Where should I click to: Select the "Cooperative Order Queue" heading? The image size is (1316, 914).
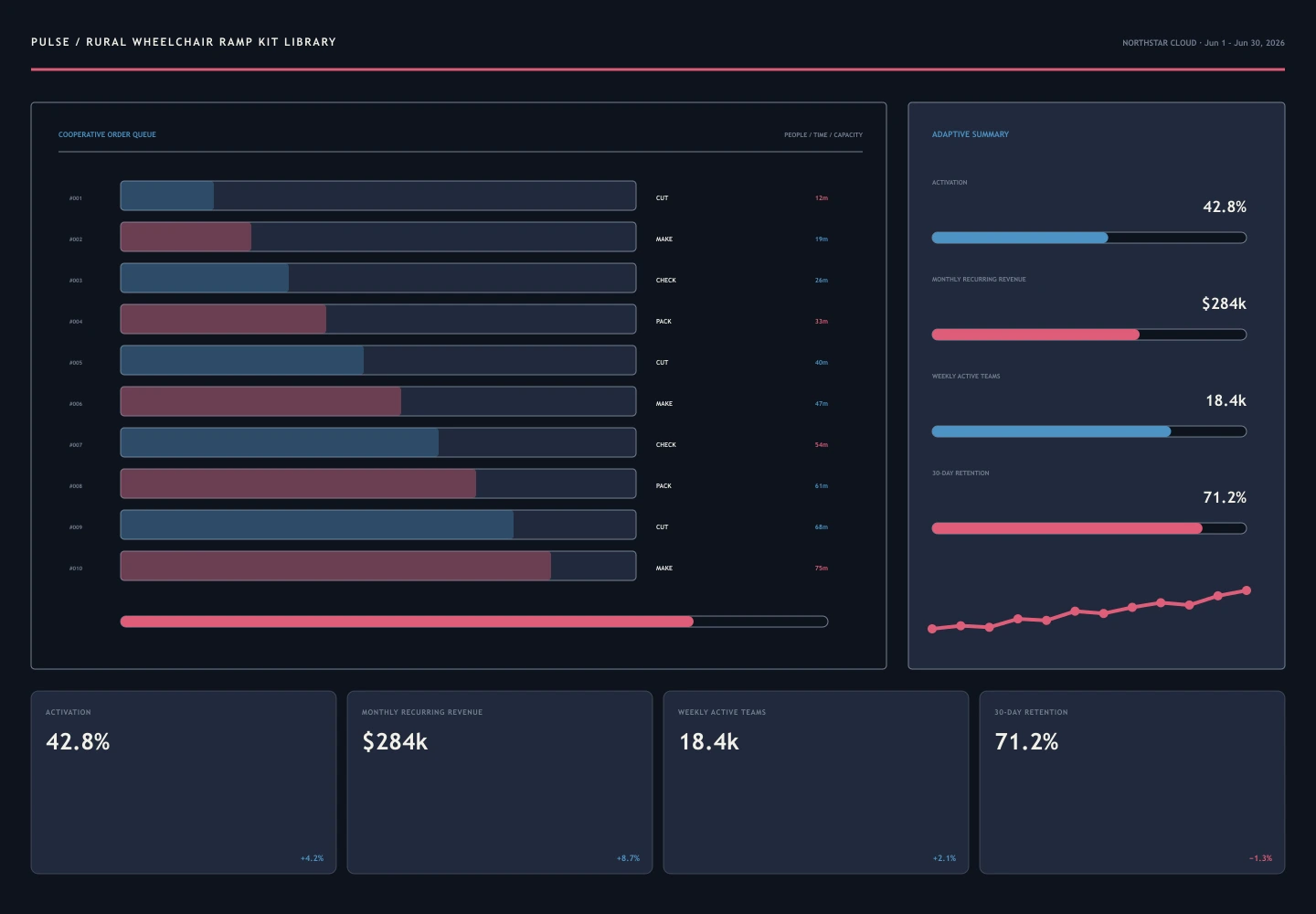107,134
